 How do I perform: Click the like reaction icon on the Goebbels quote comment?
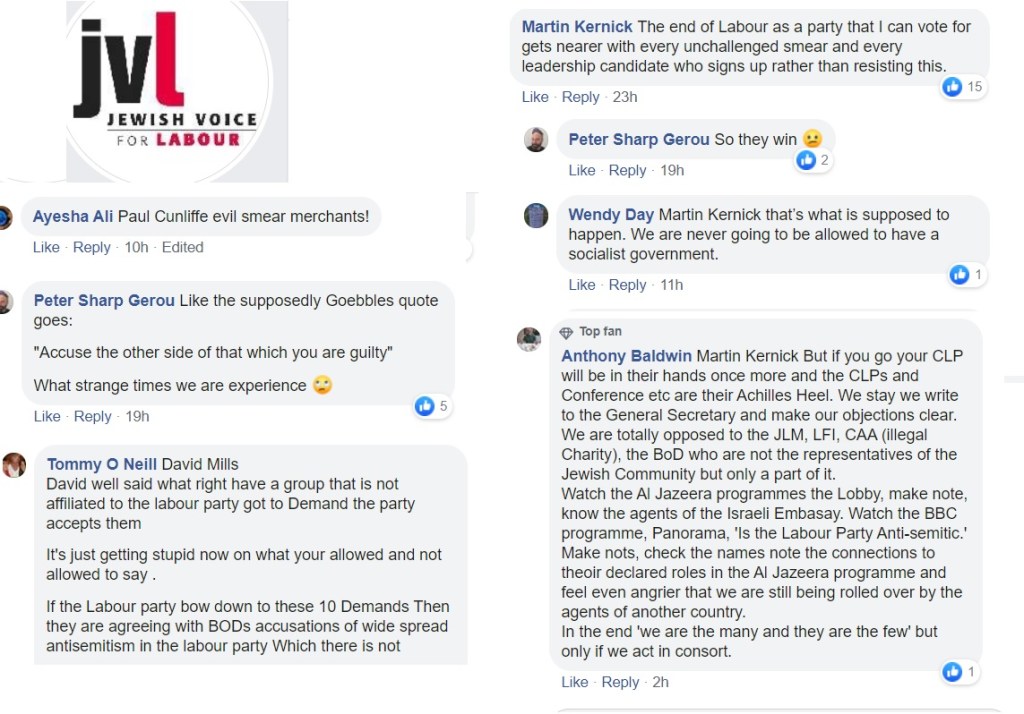425,406
